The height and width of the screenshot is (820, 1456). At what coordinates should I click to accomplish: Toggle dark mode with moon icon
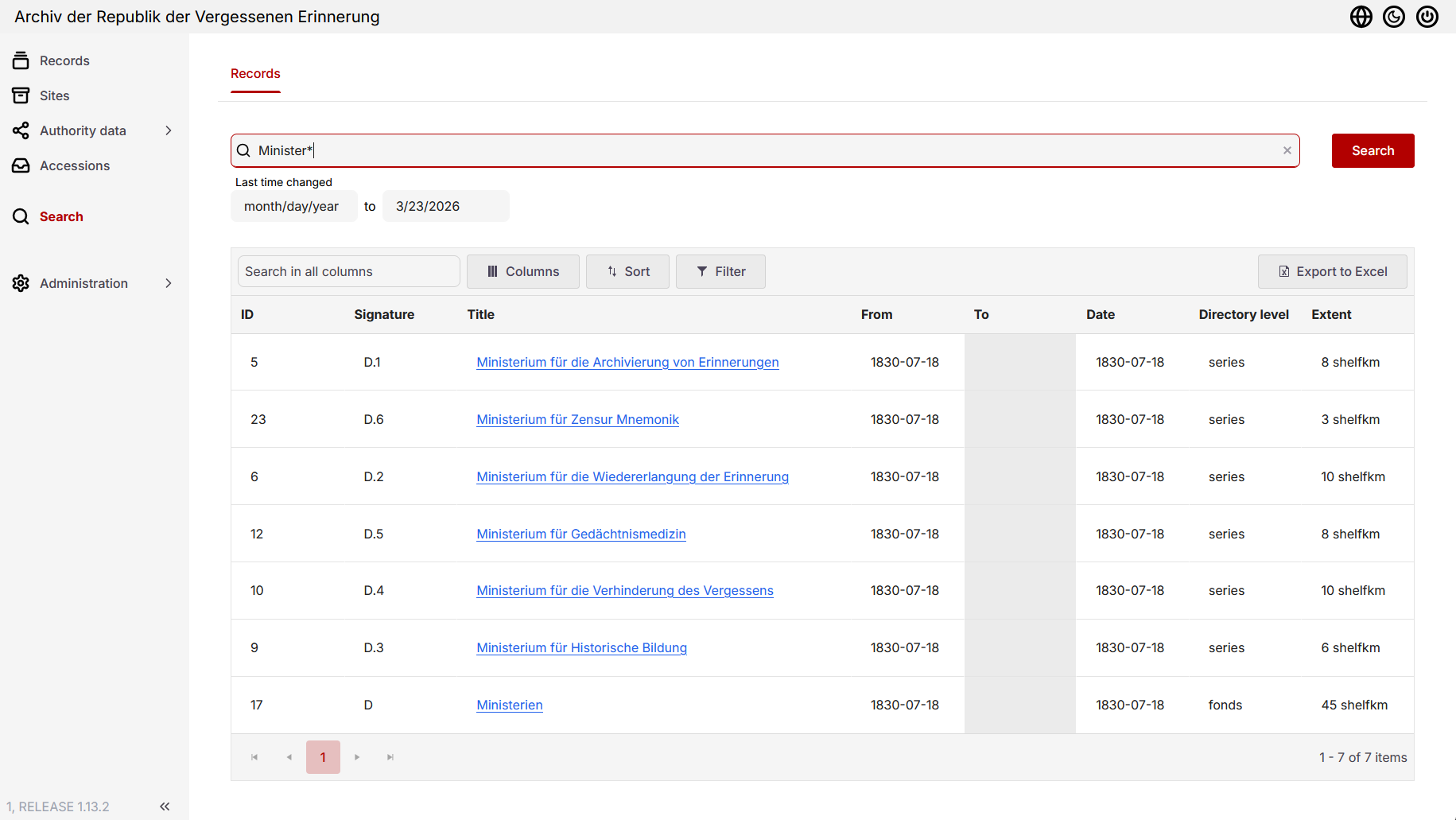1393,17
